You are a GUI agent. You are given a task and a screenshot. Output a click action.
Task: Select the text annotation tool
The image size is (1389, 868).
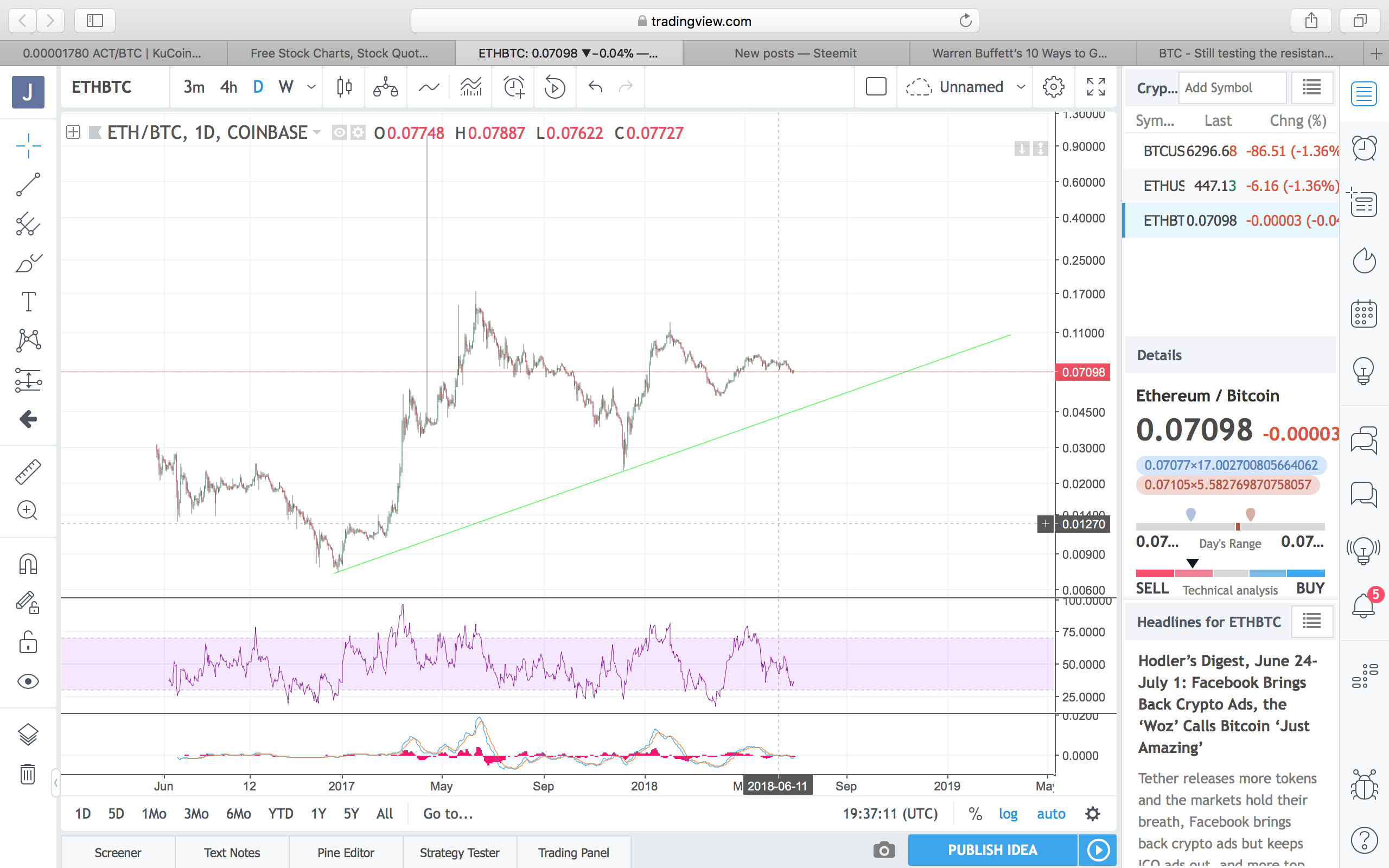click(x=28, y=302)
